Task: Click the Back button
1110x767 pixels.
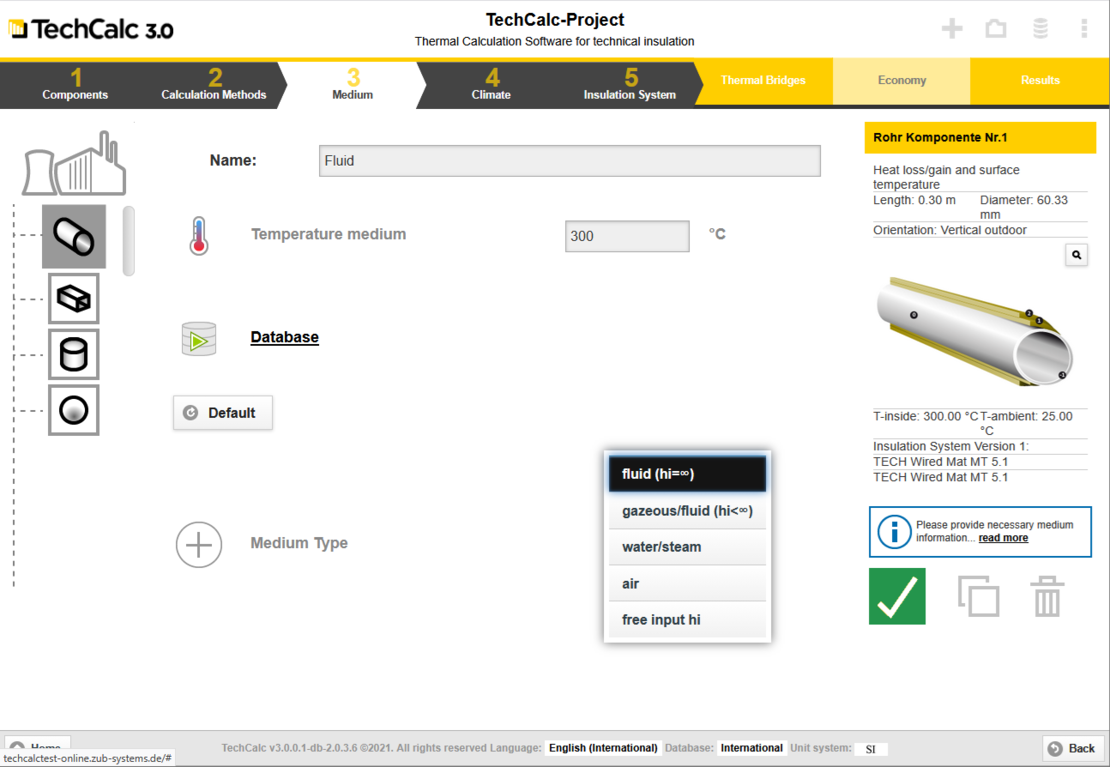Action: 1072,749
